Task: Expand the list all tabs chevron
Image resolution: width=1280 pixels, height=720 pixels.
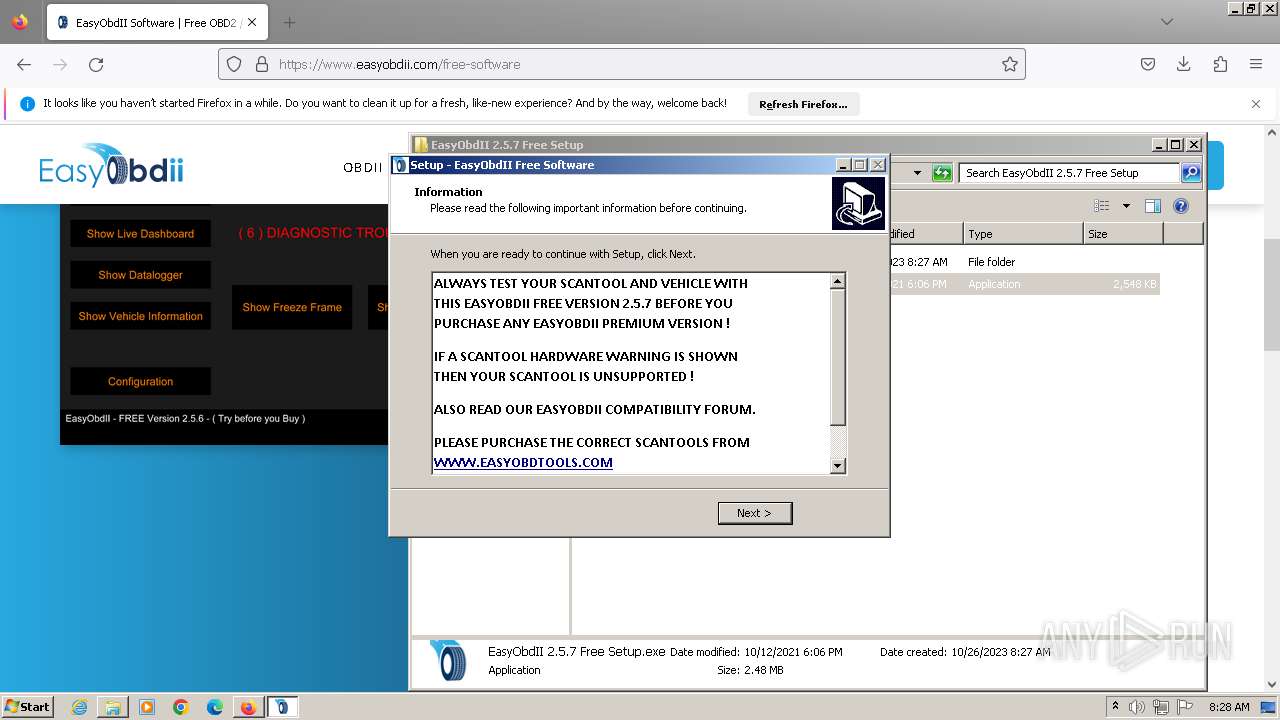Action: 1167,22
